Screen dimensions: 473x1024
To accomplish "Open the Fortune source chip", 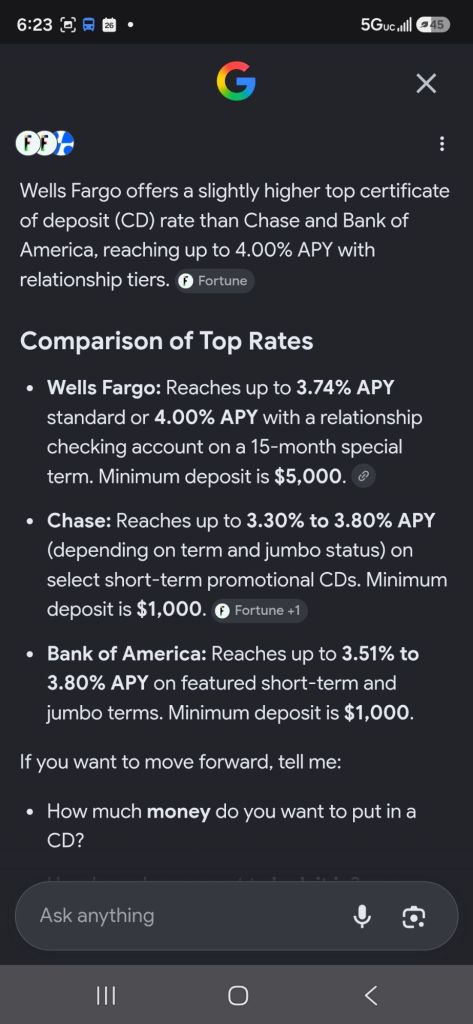I will tap(215, 281).
